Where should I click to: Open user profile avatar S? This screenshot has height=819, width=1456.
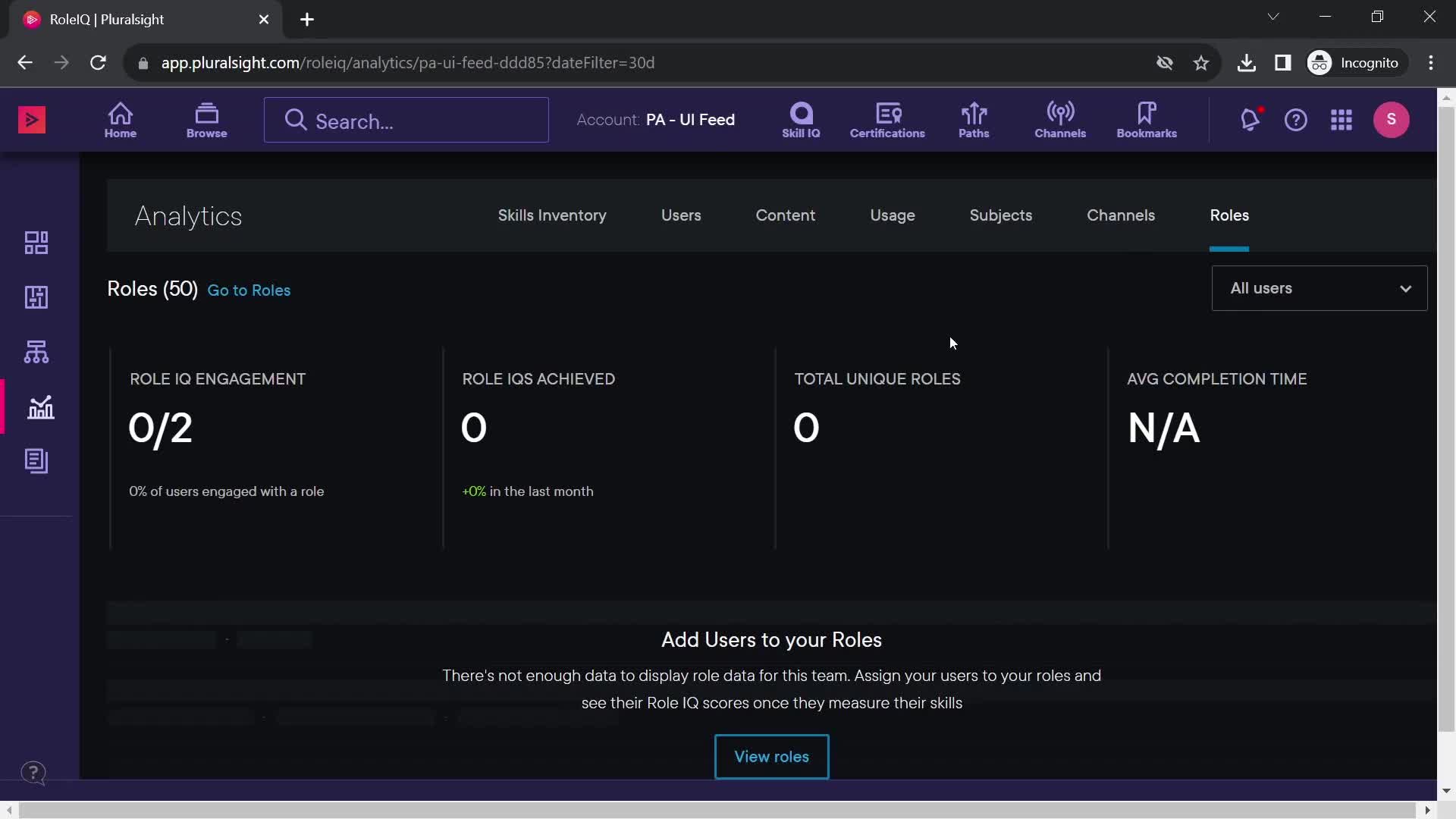[x=1391, y=120]
